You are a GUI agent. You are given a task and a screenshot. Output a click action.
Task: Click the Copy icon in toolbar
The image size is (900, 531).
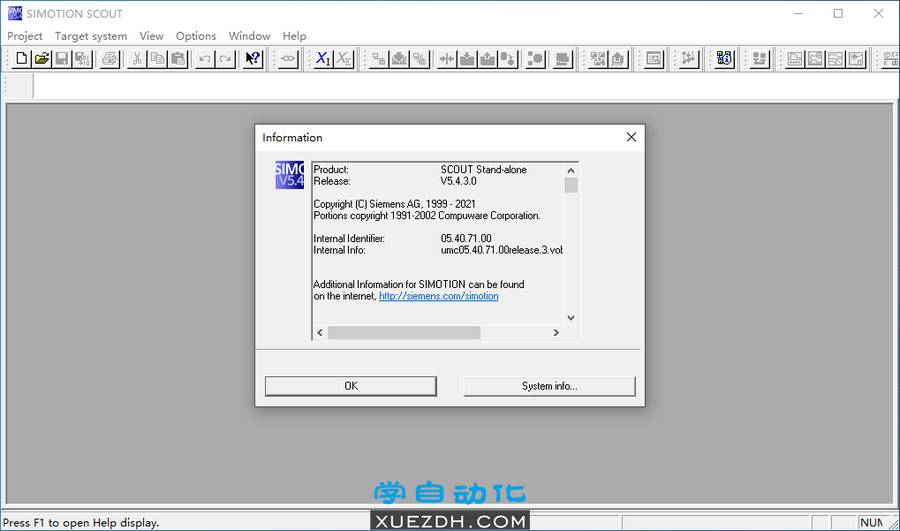(157, 59)
